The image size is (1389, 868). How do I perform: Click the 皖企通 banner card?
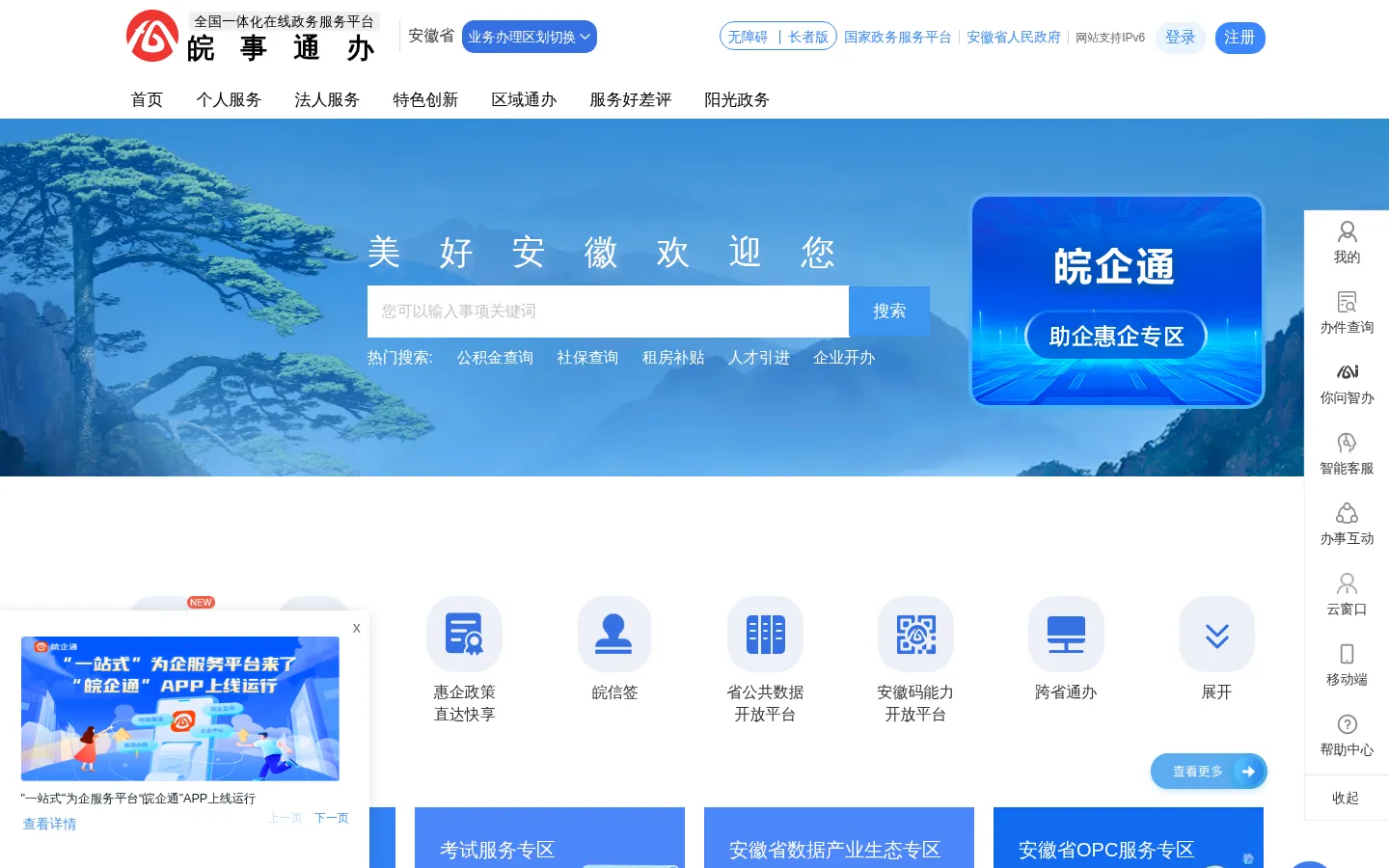pos(1117,301)
